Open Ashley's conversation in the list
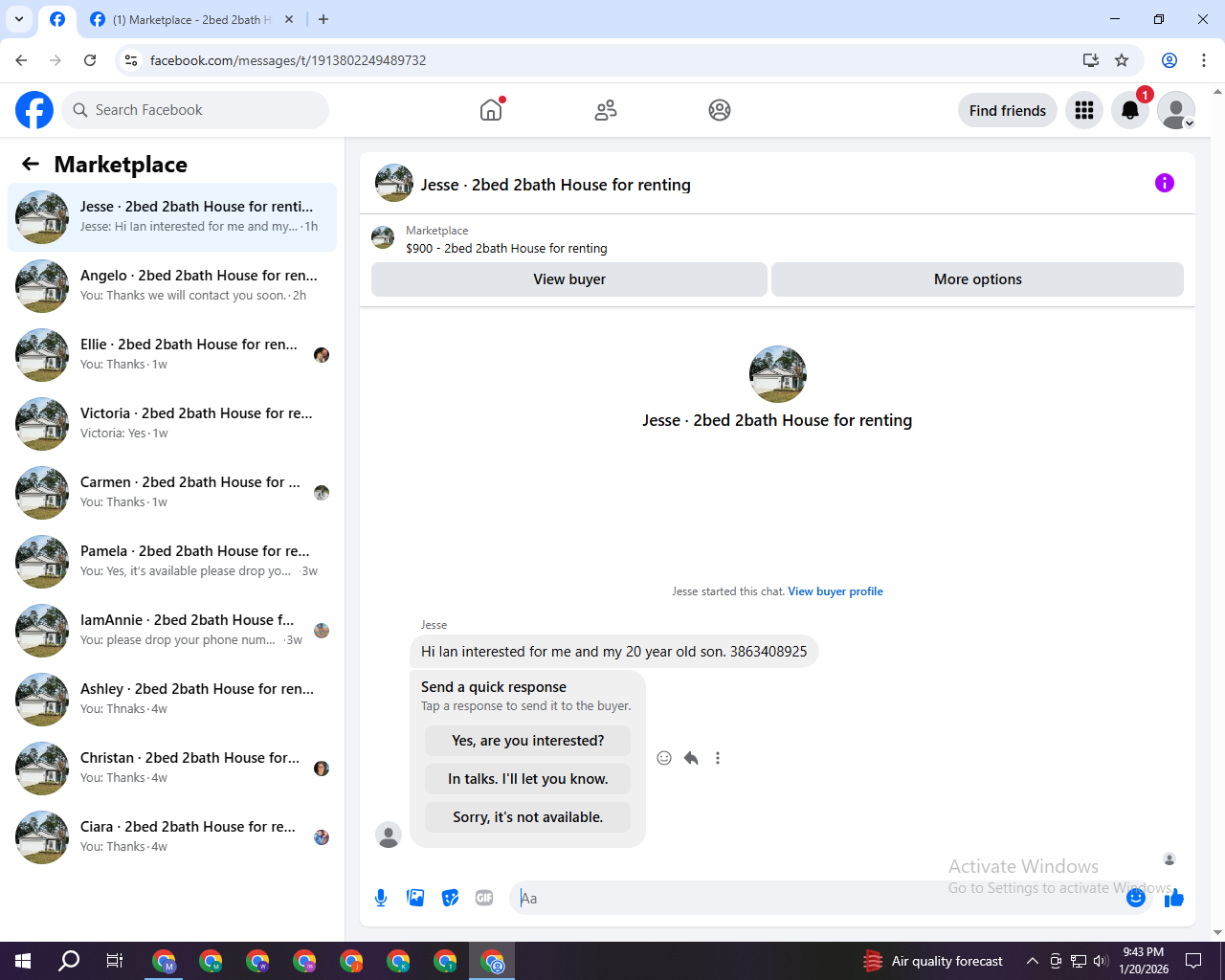Image resolution: width=1225 pixels, height=980 pixels. tap(172, 700)
